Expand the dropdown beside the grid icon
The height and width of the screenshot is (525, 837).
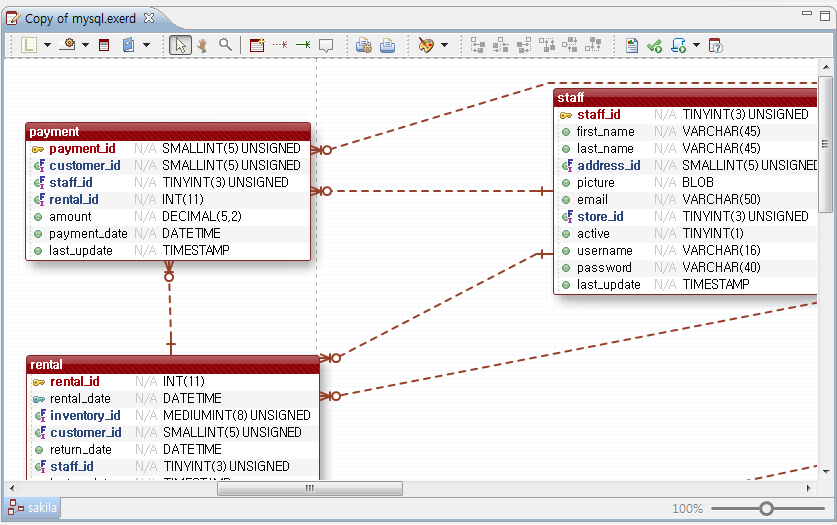pos(48,45)
